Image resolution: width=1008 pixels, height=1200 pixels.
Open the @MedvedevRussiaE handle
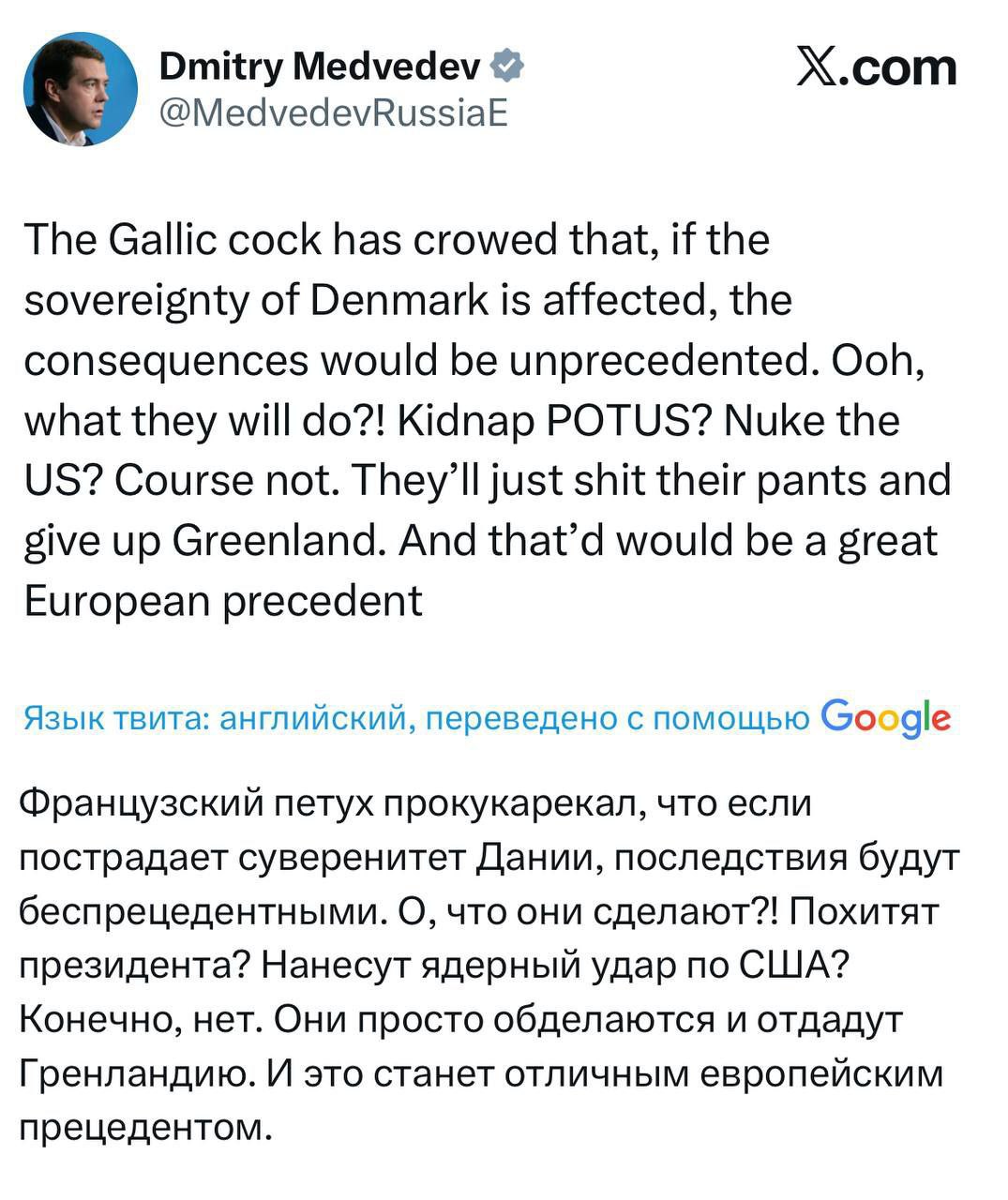pyautogui.click(x=334, y=112)
